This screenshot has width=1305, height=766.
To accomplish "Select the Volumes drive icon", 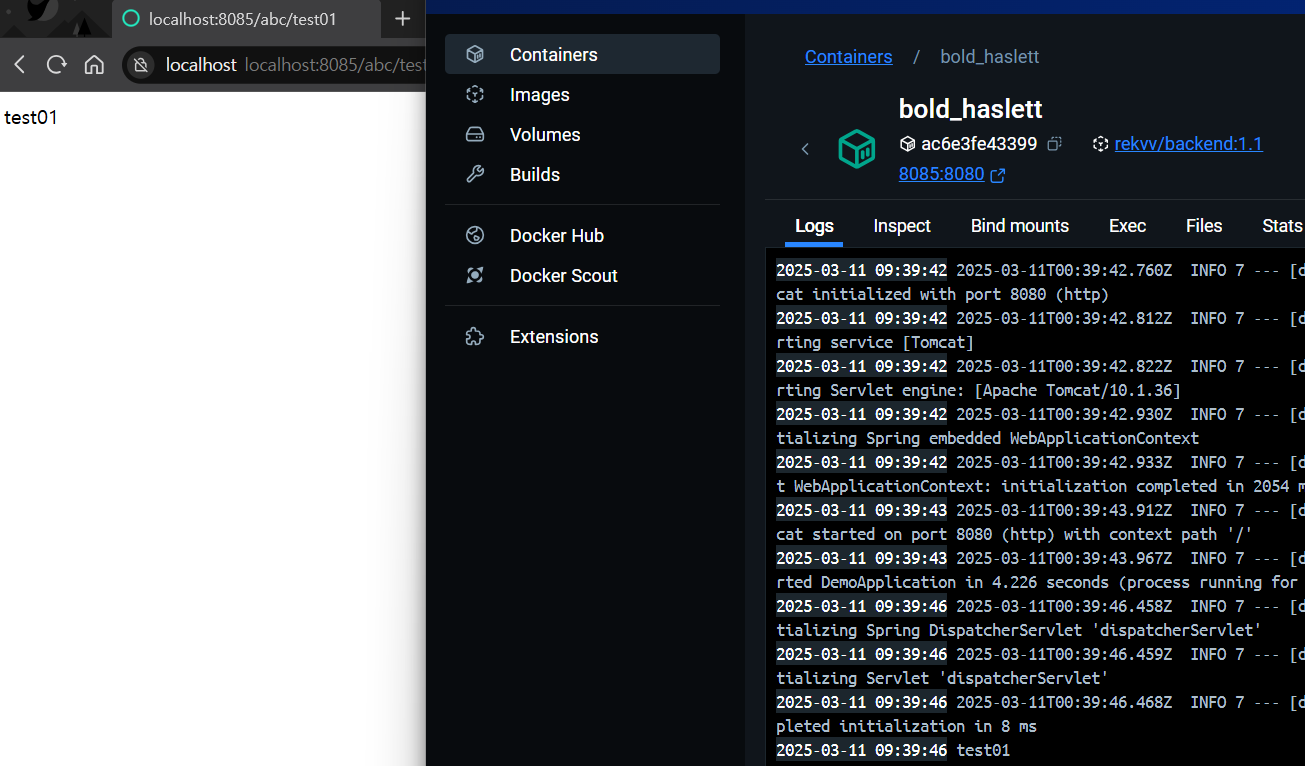I will coord(475,134).
